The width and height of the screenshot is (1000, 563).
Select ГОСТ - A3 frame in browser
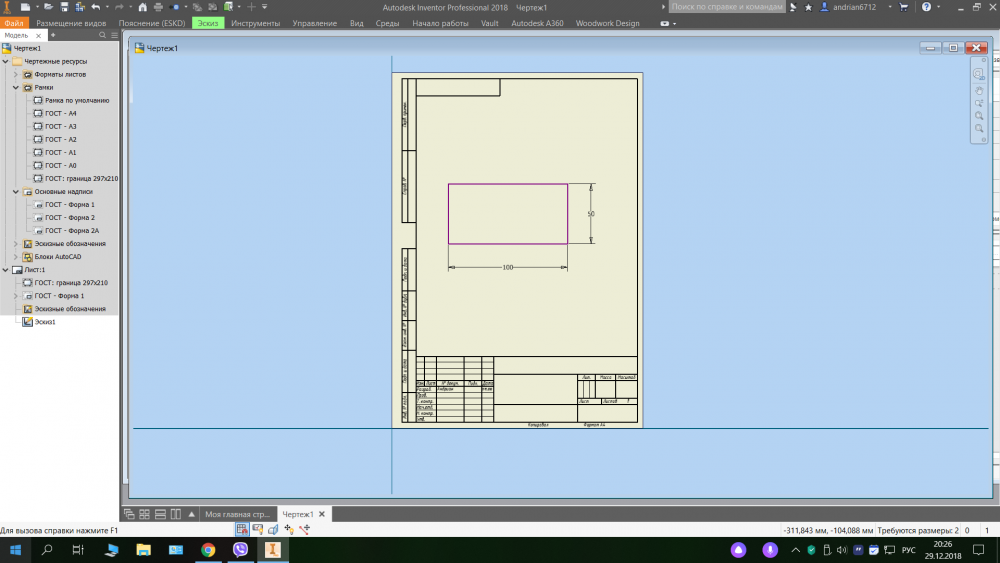(x=60, y=126)
